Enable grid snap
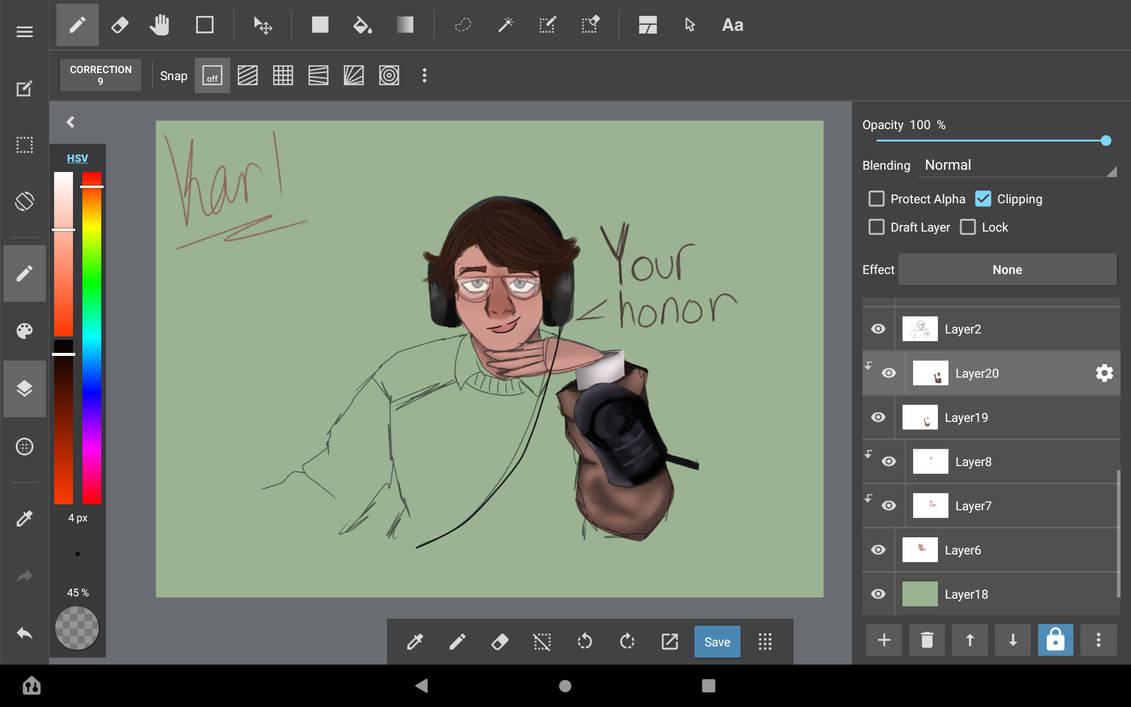1131x707 pixels. (x=283, y=76)
